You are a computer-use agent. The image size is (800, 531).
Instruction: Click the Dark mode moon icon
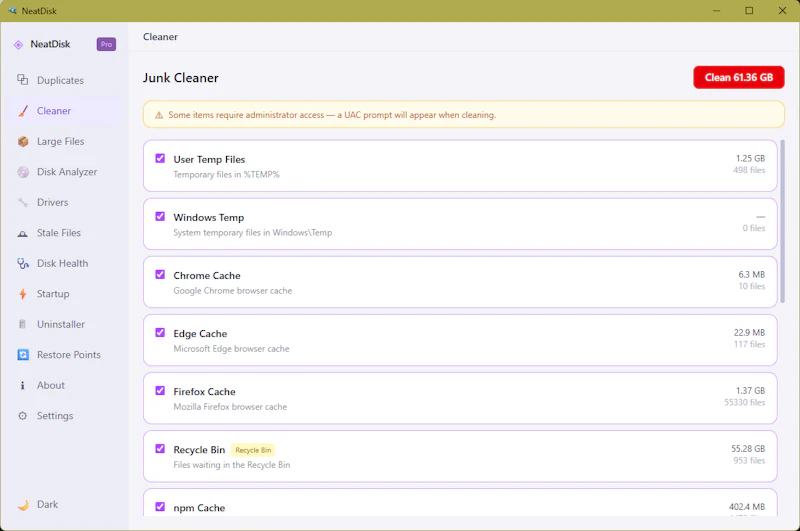pos(23,504)
